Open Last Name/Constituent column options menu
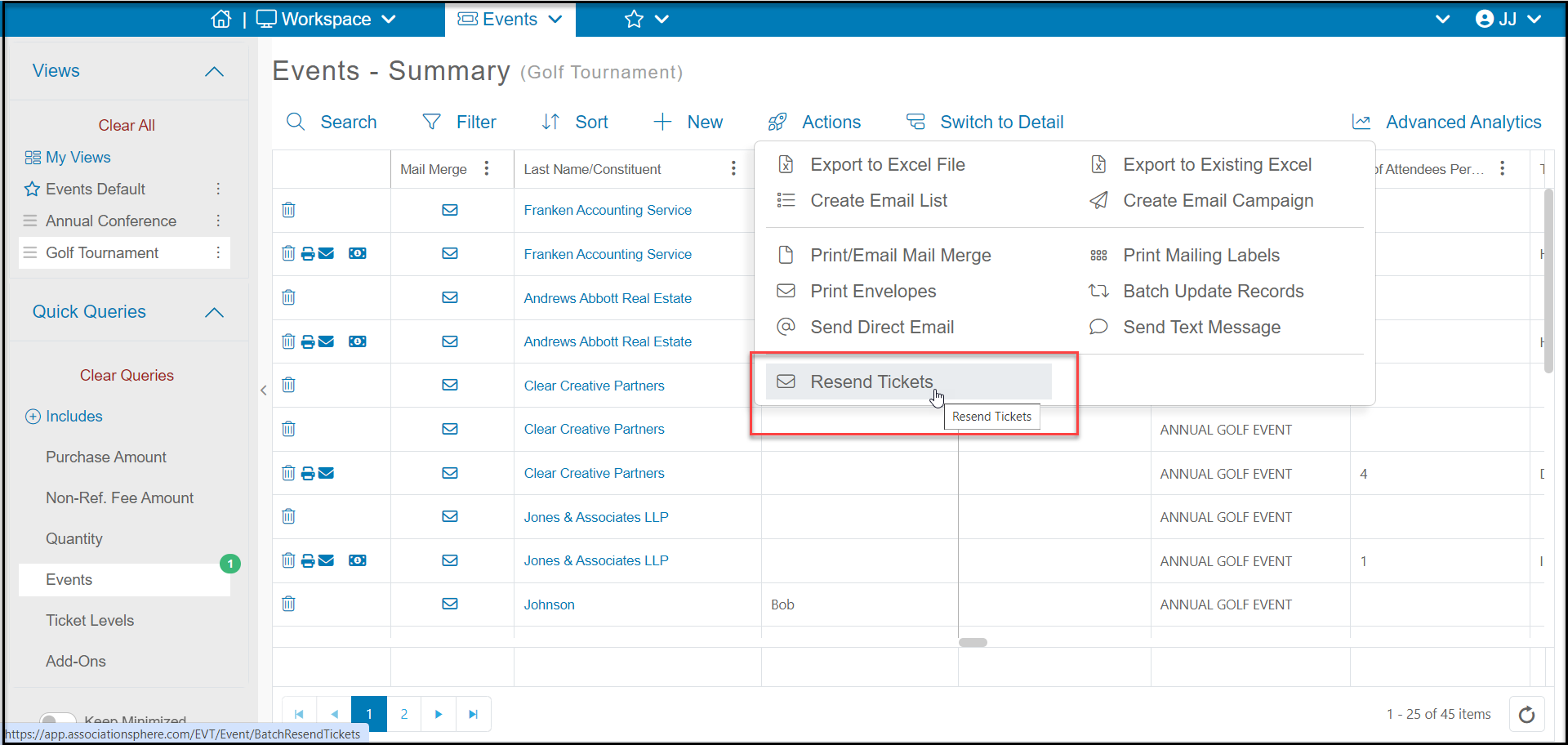Image resolution: width=1568 pixels, height=745 pixels. pos(733,168)
